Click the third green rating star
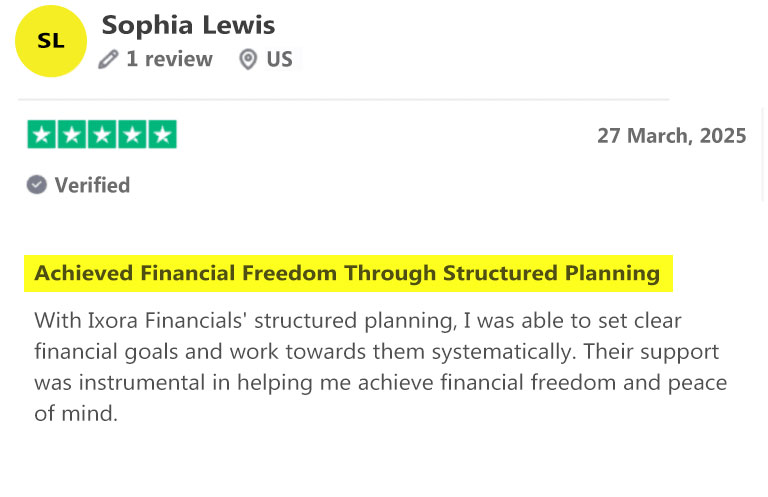The image size is (768, 497). 102,134
